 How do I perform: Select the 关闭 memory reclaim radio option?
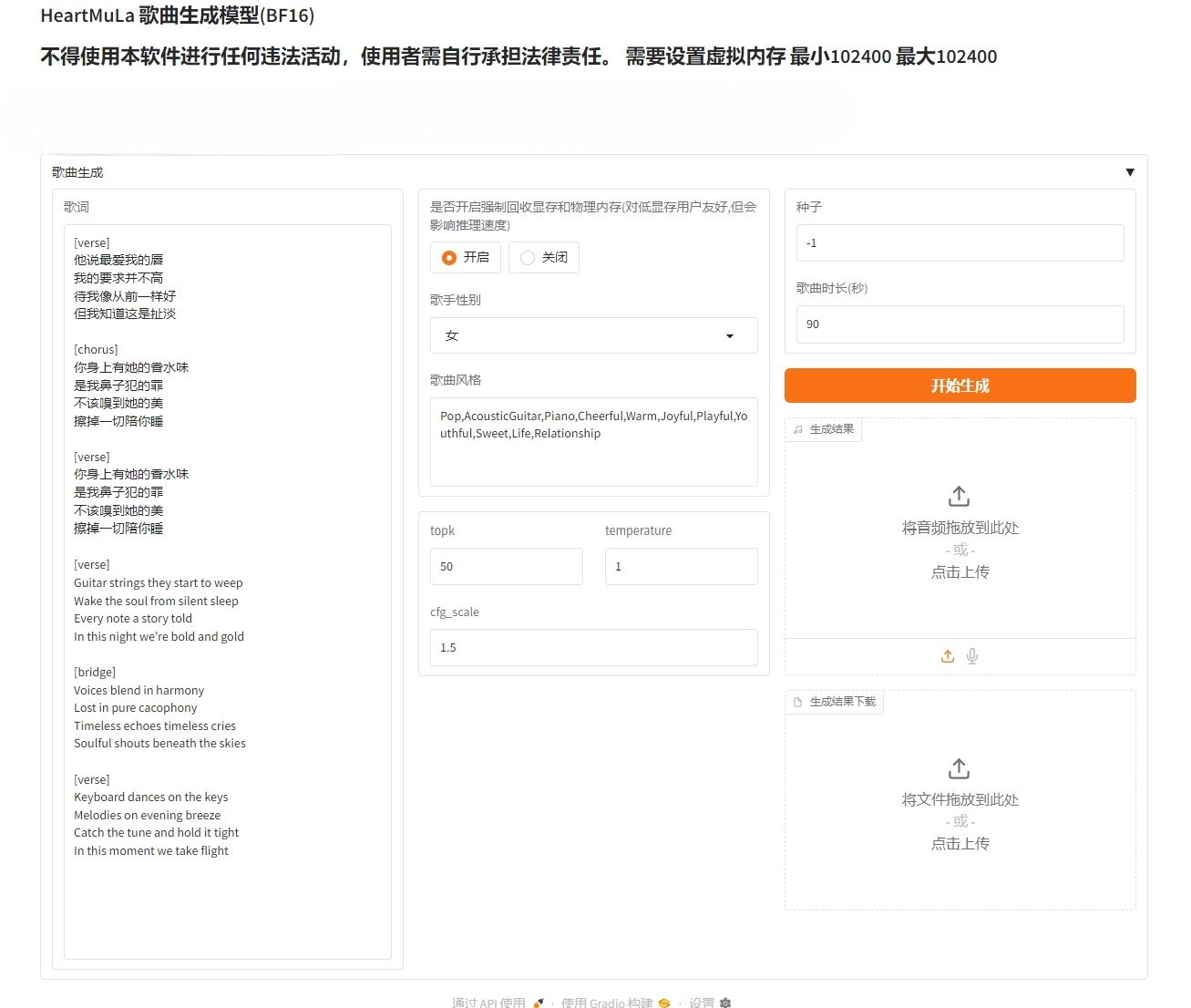[528, 258]
